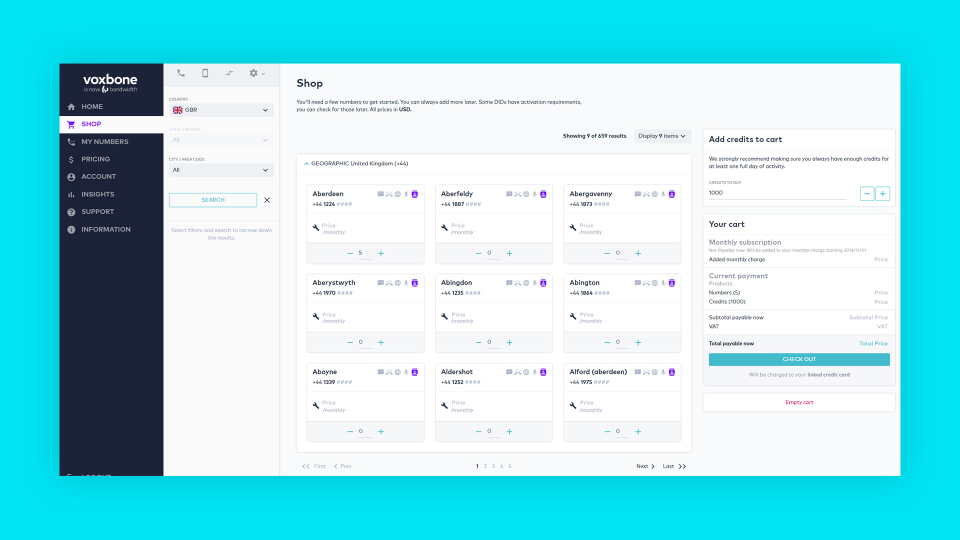Click the Aldershot message icon

point(509,372)
